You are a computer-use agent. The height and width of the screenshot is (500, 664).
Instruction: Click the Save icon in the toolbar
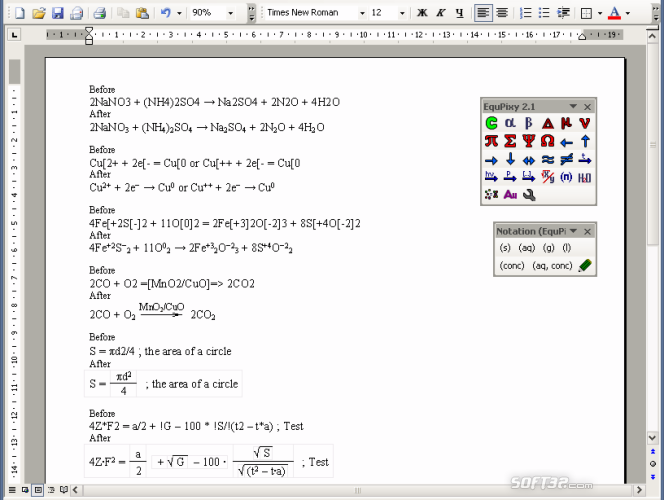(57, 13)
